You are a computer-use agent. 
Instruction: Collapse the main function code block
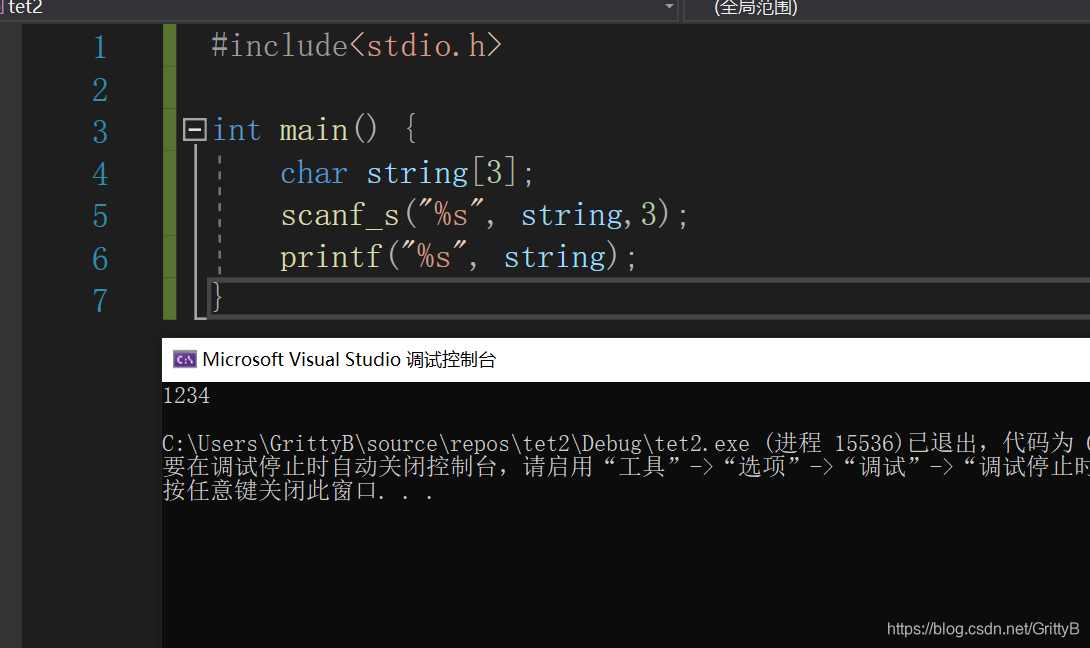(195, 129)
